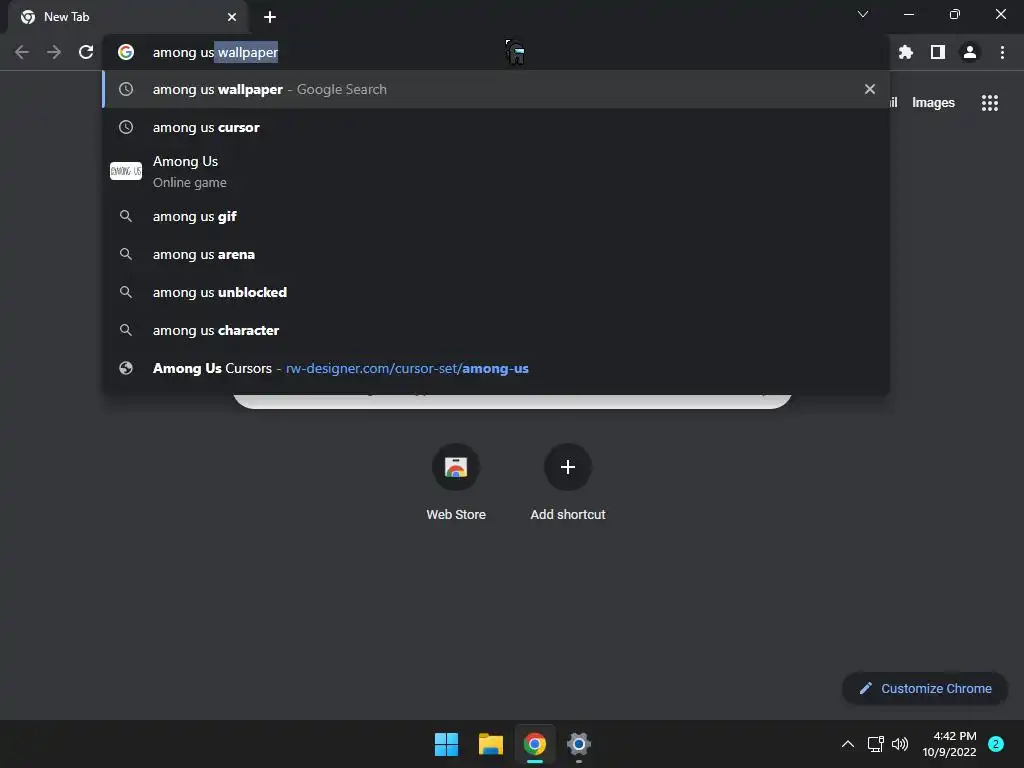Select Among Us Online game suggestion

click(x=496, y=171)
